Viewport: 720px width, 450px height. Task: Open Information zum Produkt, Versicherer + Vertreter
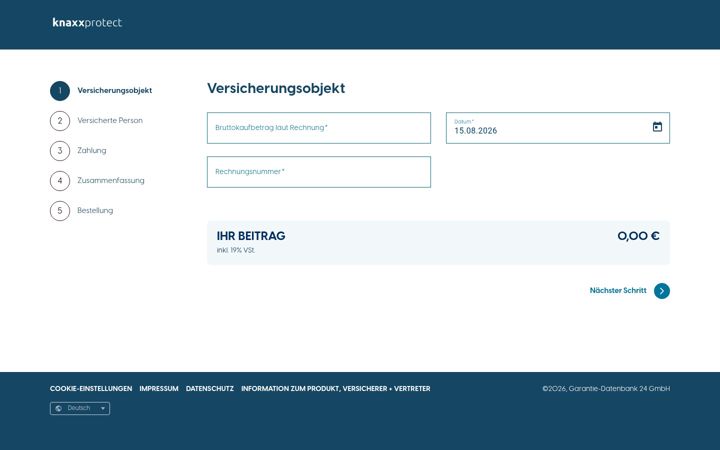336,388
